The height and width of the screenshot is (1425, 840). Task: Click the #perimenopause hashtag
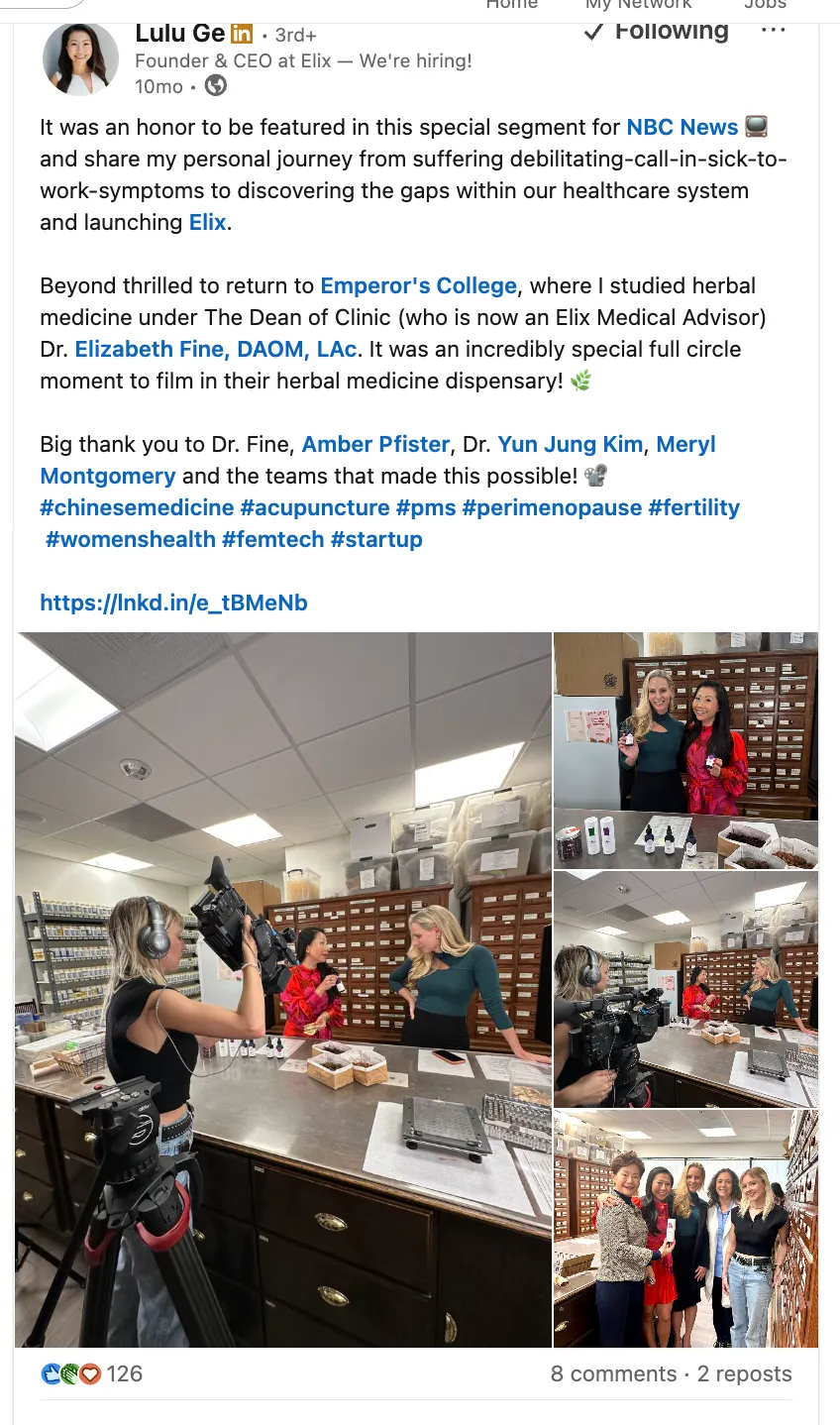pyautogui.click(x=552, y=507)
